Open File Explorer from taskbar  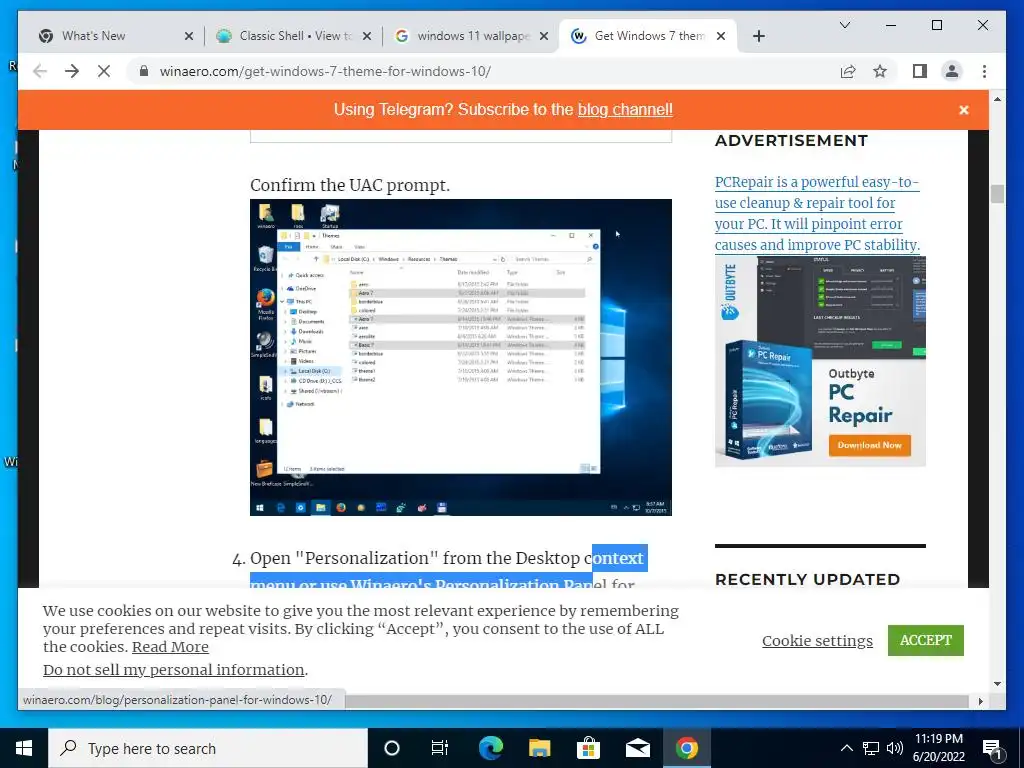pyautogui.click(x=539, y=748)
